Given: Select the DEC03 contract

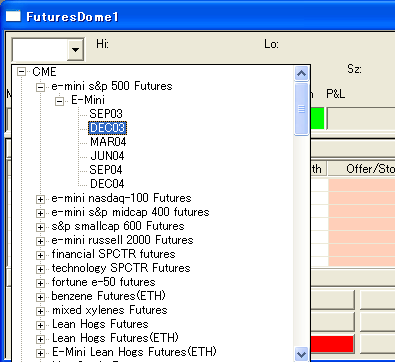Looking at the screenshot, I should 107,128.
